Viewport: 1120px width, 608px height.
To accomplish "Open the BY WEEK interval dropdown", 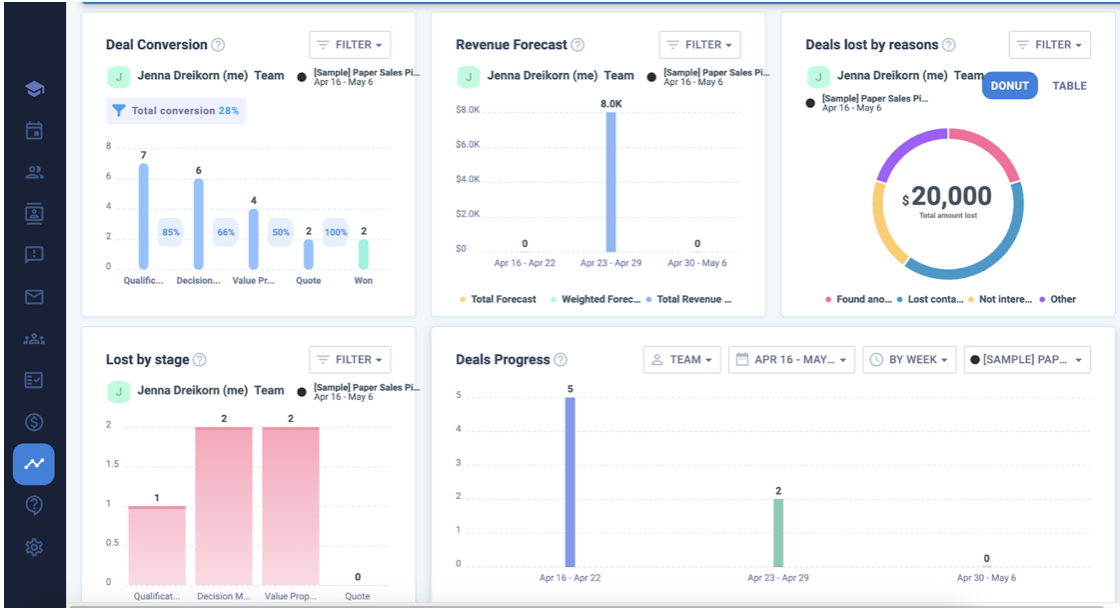I will coord(910,360).
